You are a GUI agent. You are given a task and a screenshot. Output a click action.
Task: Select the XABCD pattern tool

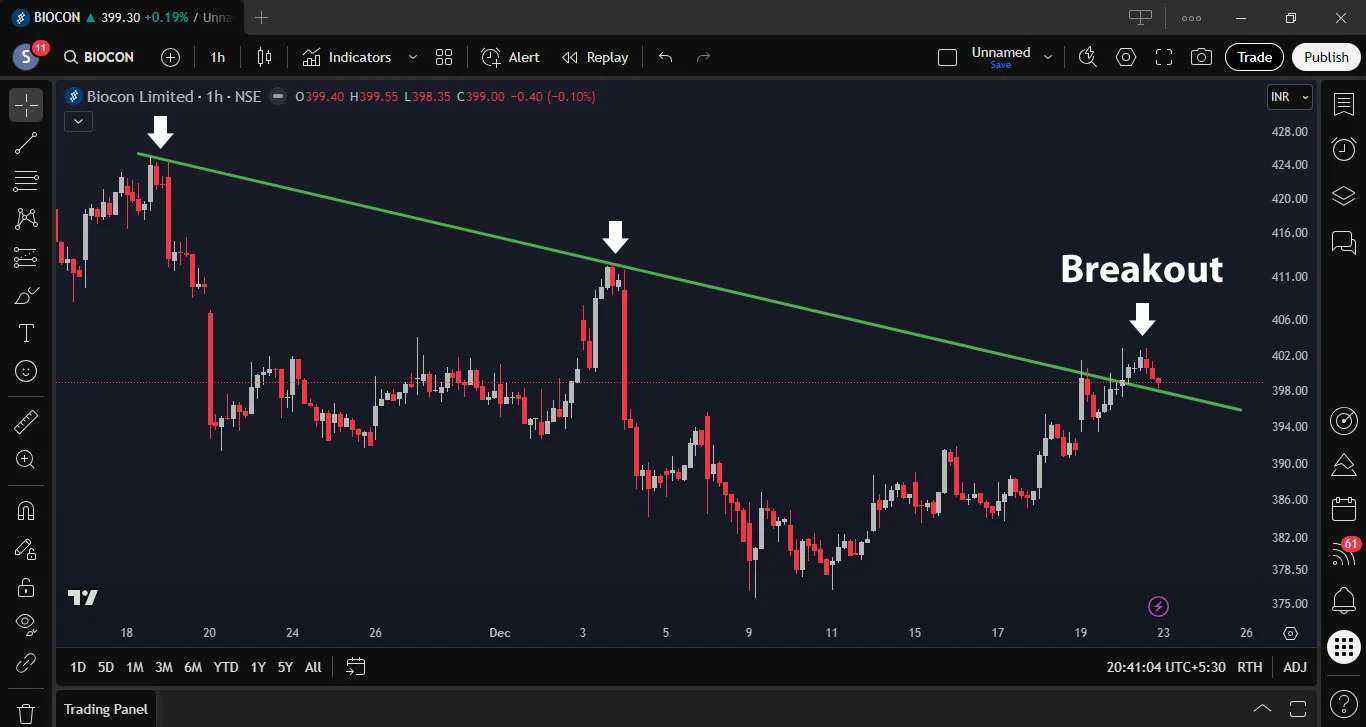tap(26, 218)
